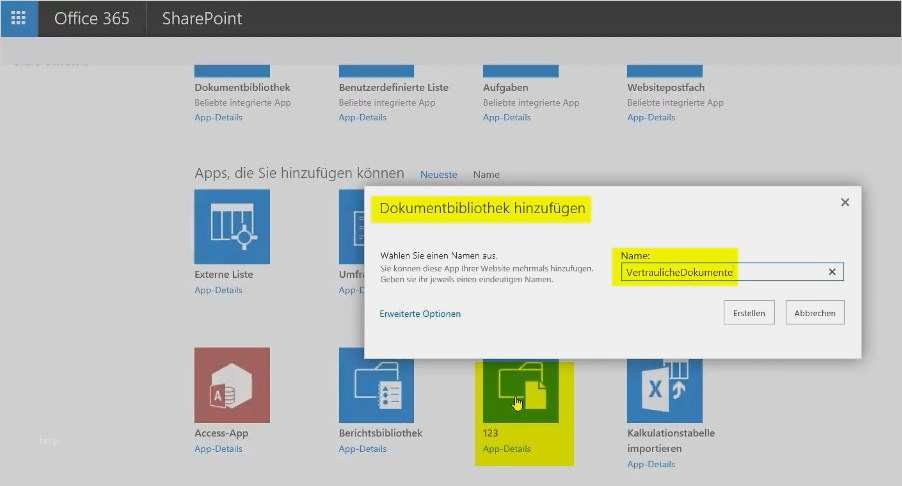Image resolution: width=902 pixels, height=486 pixels.
Task: Open App-Details under Access-App
Action: point(218,449)
